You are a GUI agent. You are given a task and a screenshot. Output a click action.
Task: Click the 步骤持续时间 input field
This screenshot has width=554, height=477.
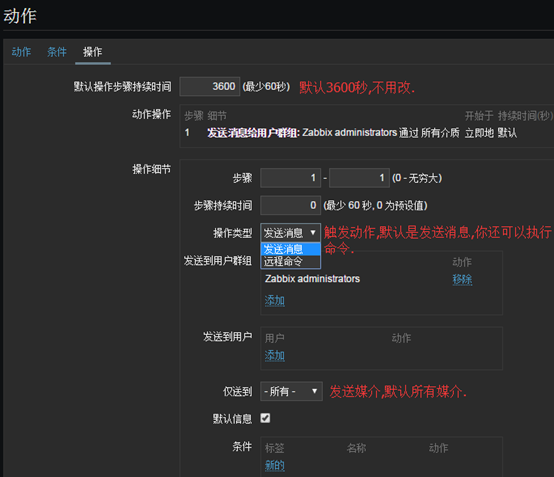pos(290,205)
